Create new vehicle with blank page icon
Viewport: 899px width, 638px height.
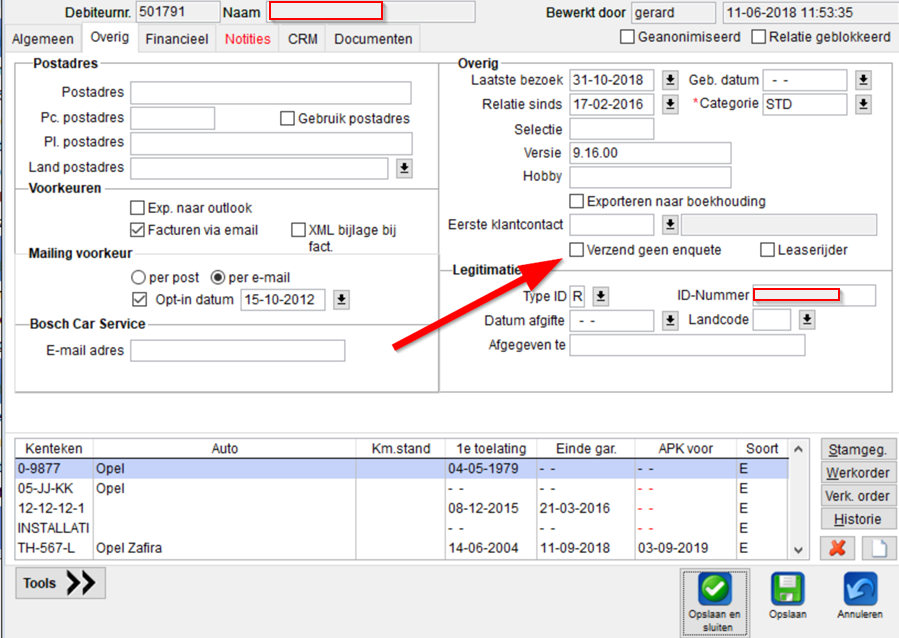(x=879, y=548)
